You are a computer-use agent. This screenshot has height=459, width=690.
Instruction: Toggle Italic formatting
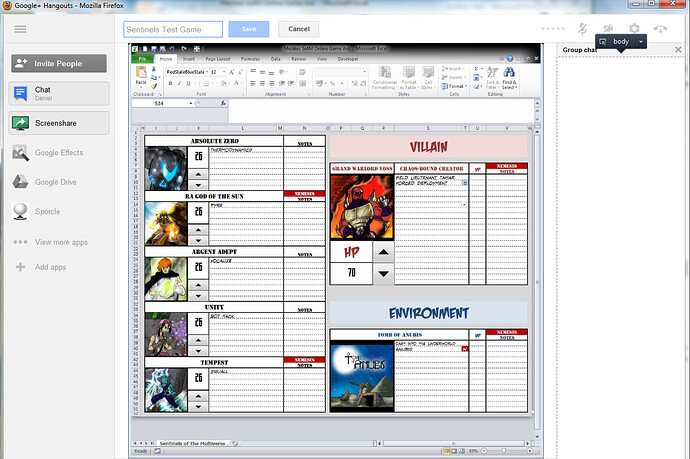pos(179,83)
